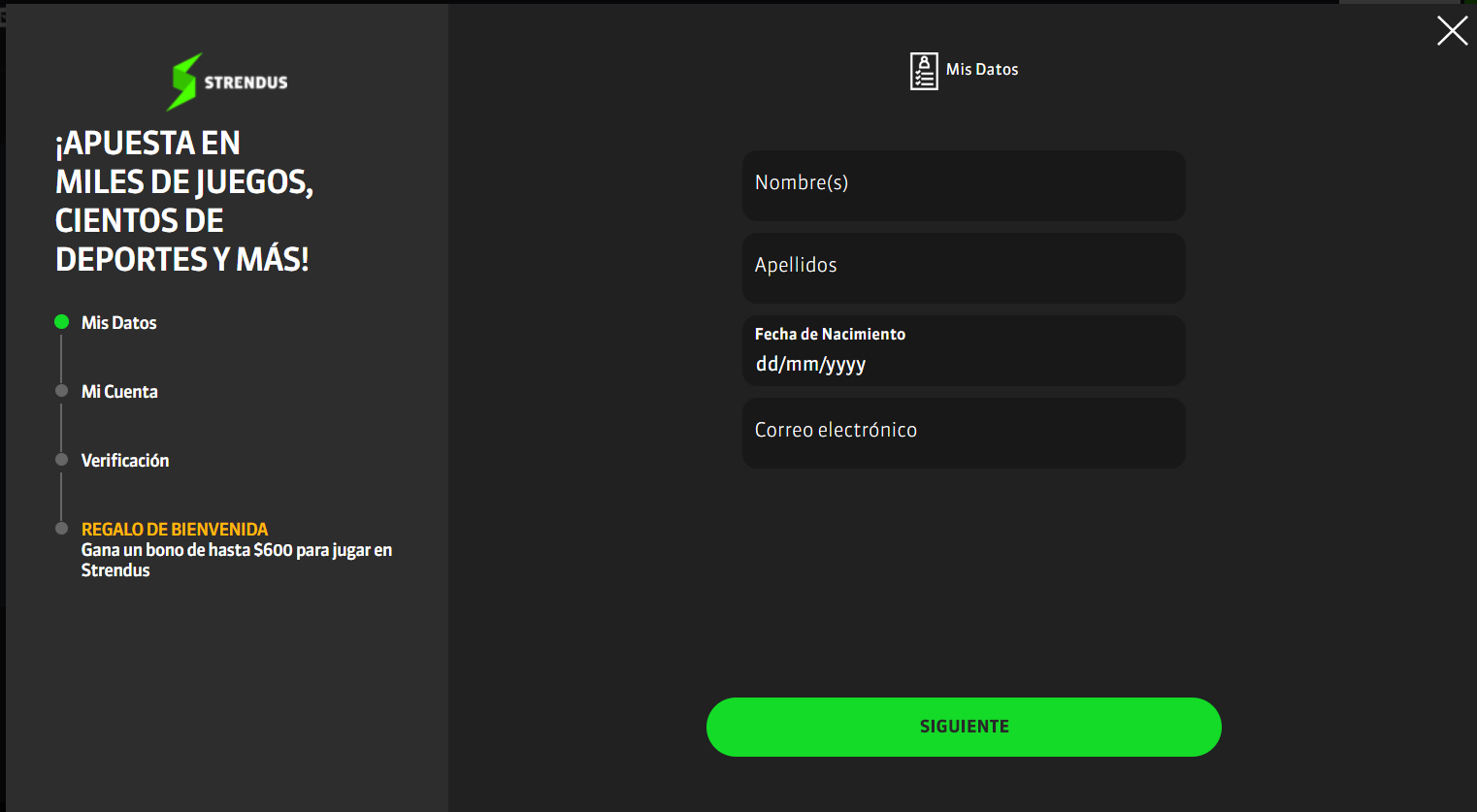Click the gray Verificación step dot
The width and height of the screenshot is (1477, 812).
61,460
